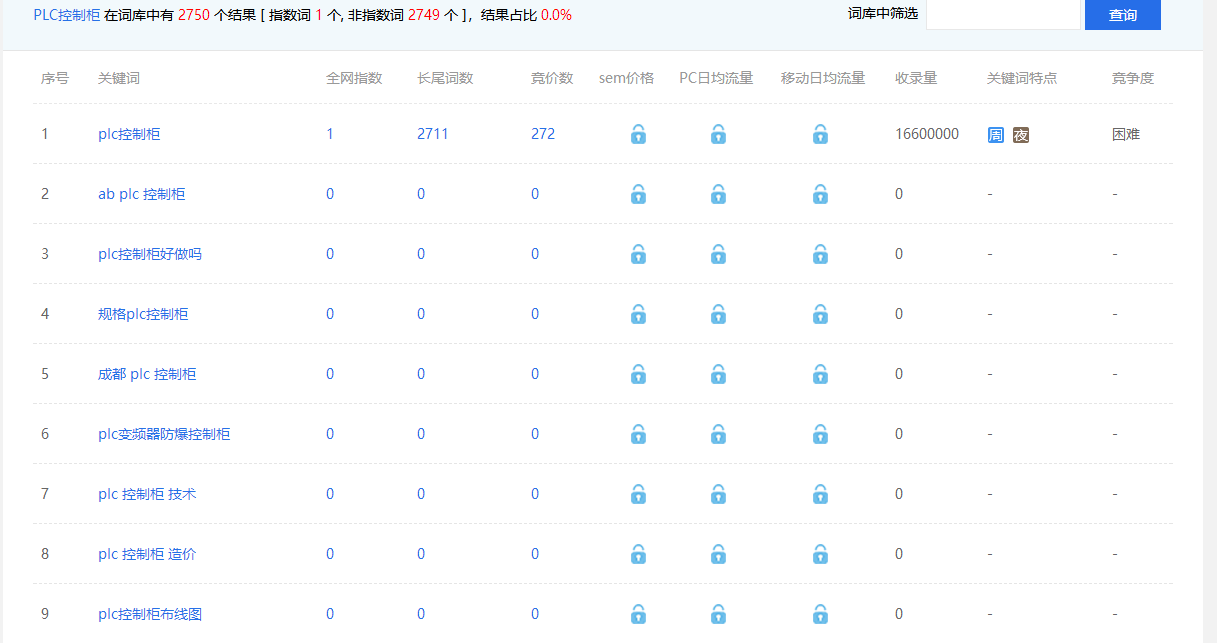1217x643 pixels.
Task: Click the 全网指数 column header
Action: [354, 78]
